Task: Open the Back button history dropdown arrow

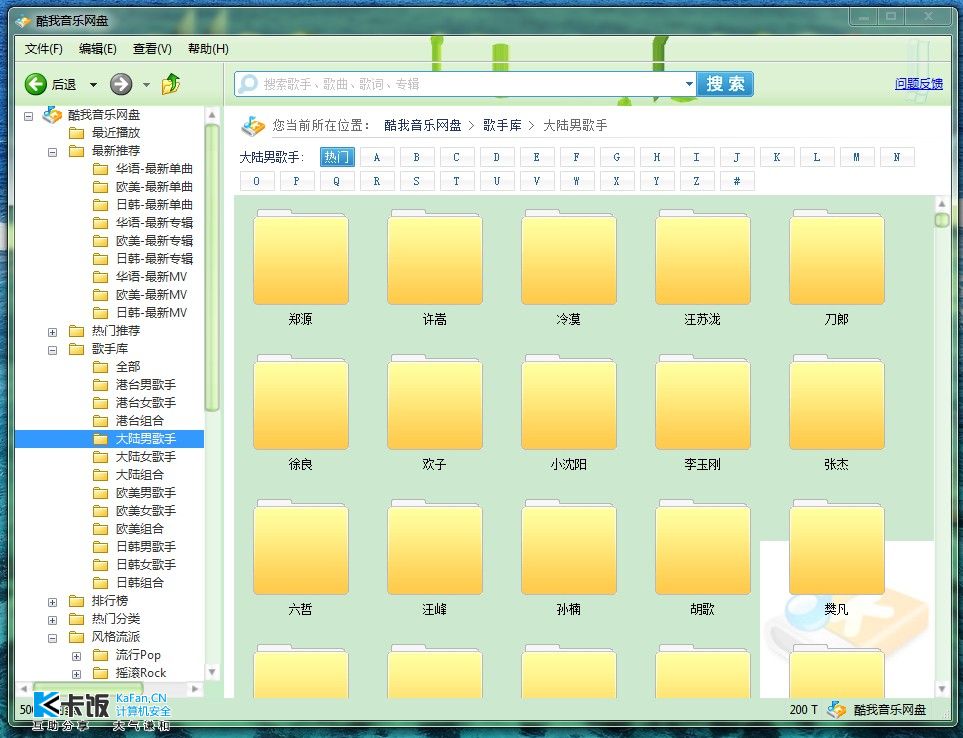Action: point(93,85)
